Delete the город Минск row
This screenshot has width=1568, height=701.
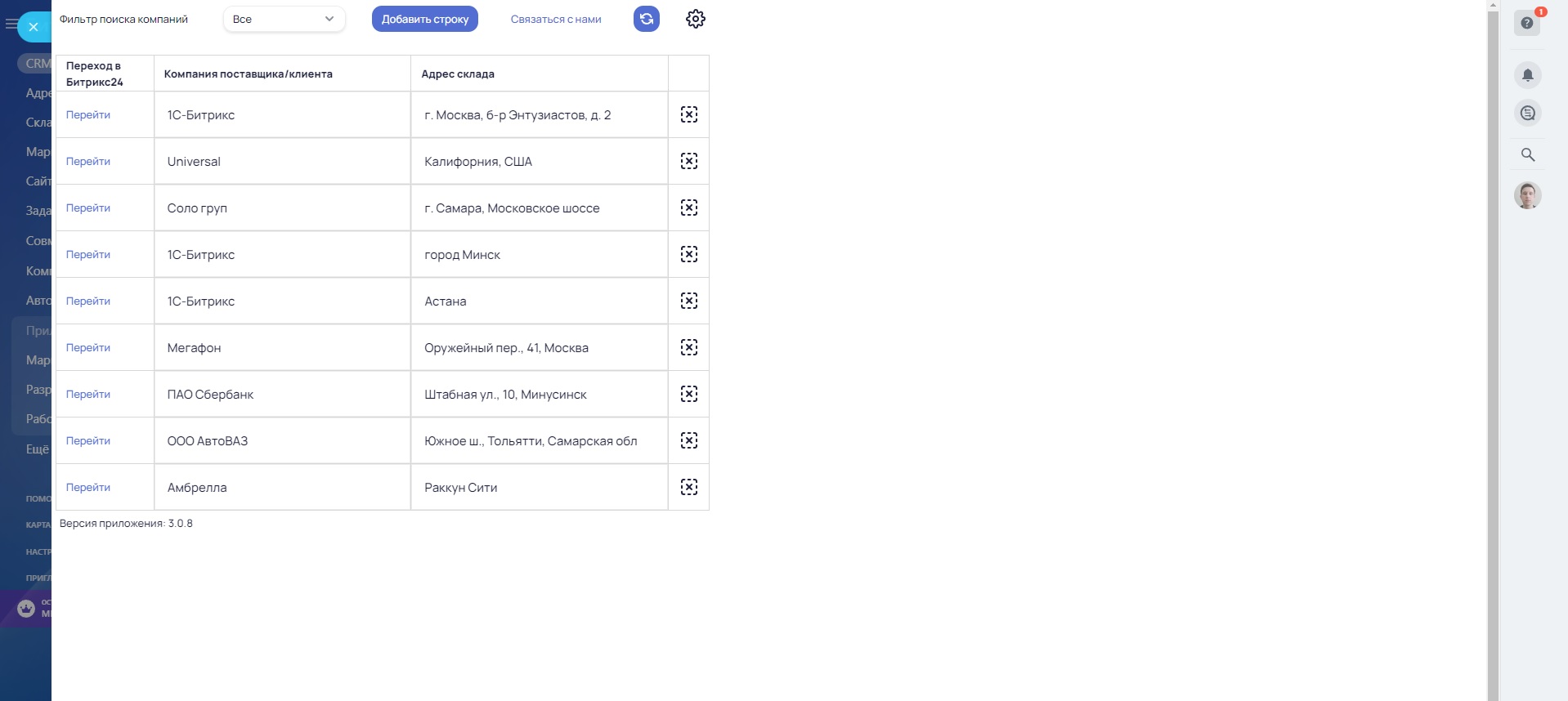coord(689,254)
